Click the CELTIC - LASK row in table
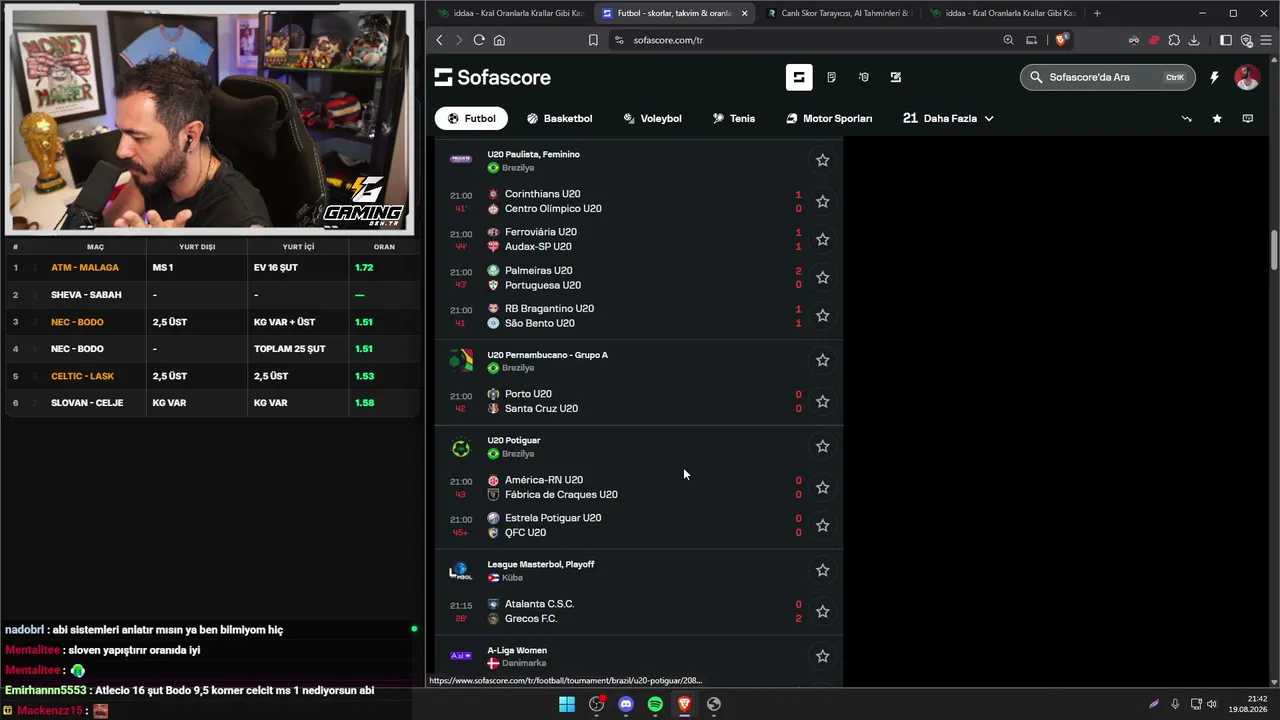 (210, 376)
